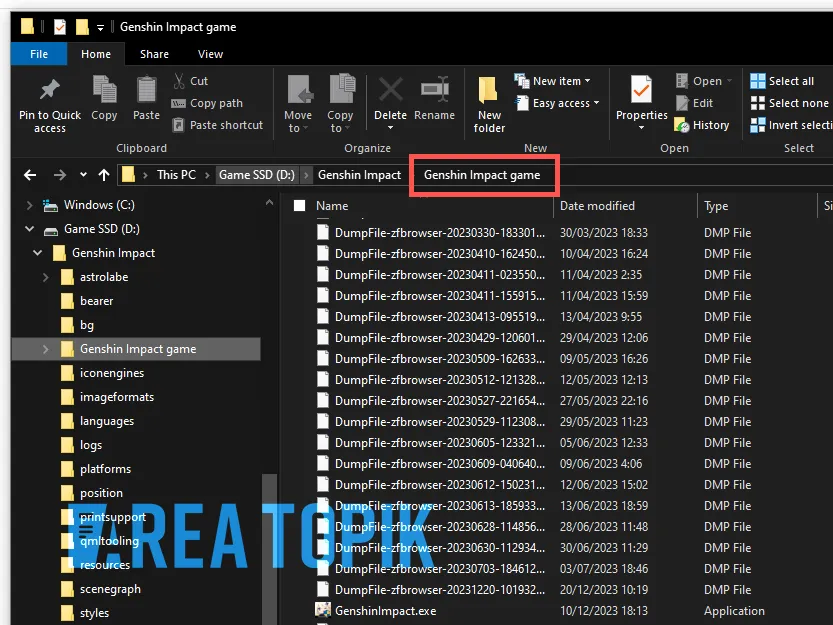The width and height of the screenshot is (833, 625).
Task: Switch to the Share ribbon tab
Action: [x=154, y=54]
